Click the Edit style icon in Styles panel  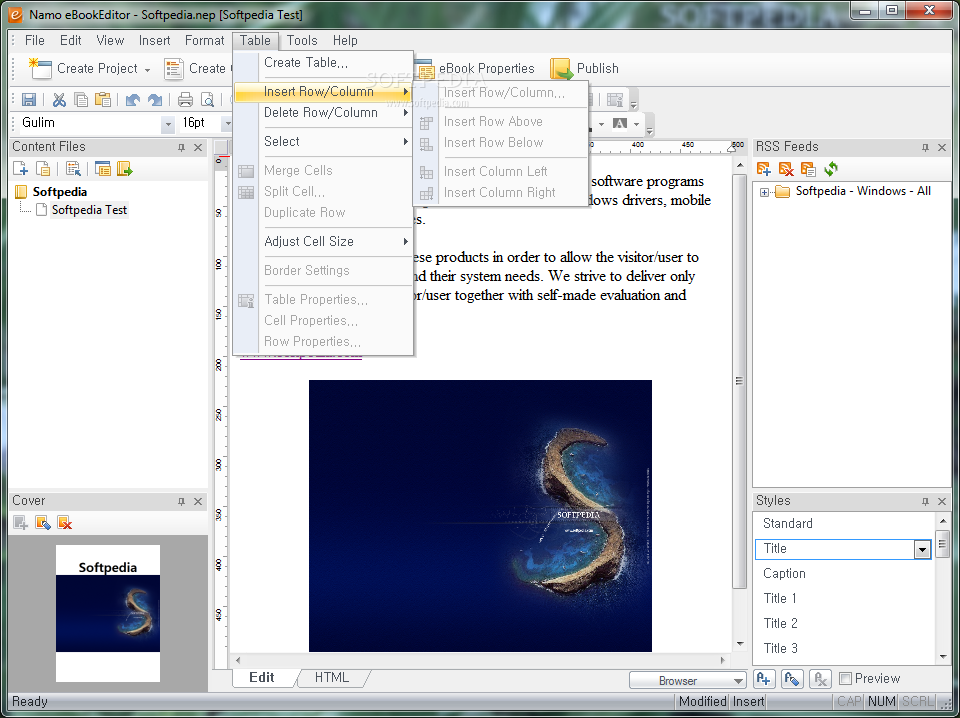[x=792, y=679]
